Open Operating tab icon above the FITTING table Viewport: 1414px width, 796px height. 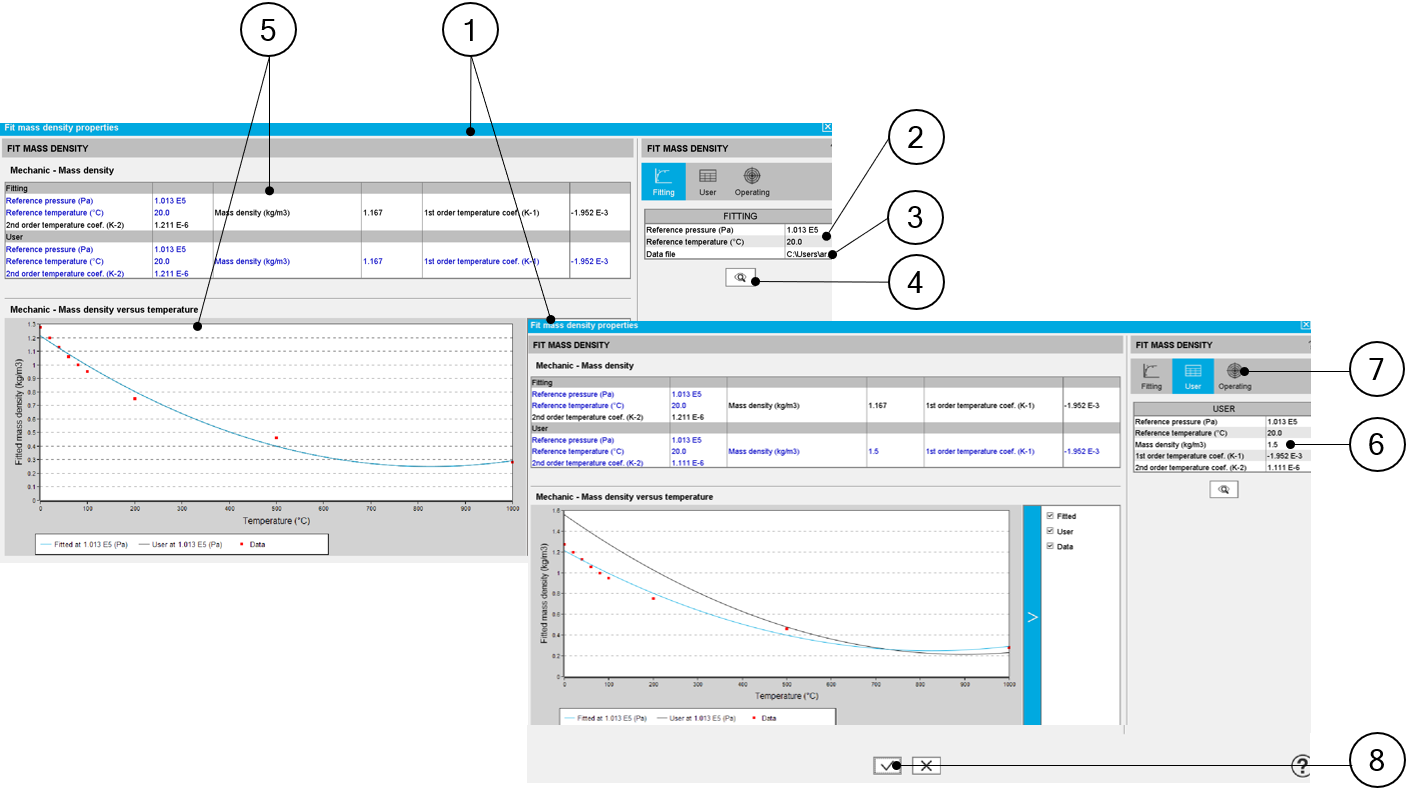[x=752, y=181]
